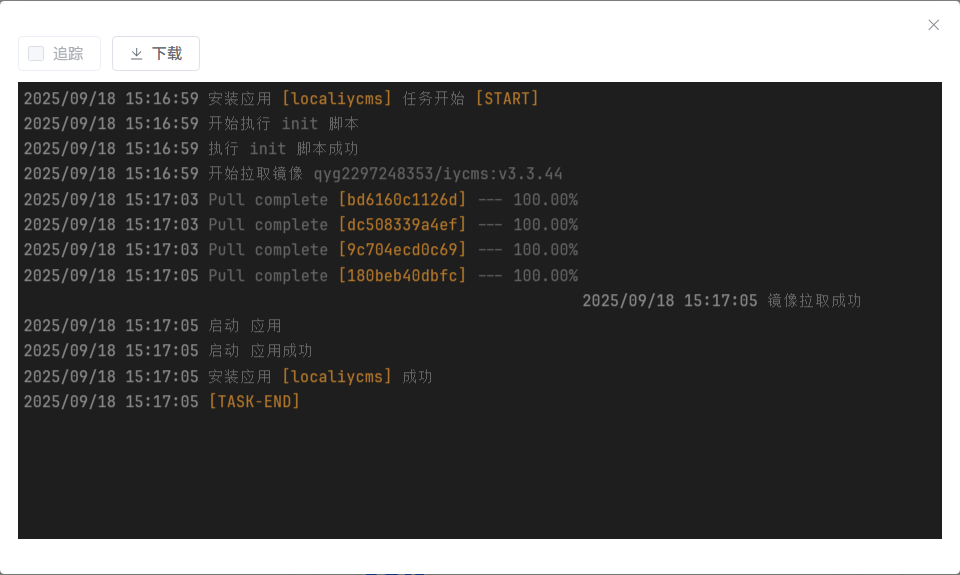
Task: Click layer hash 9c704ecd0c69
Action: (x=402, y=250)
